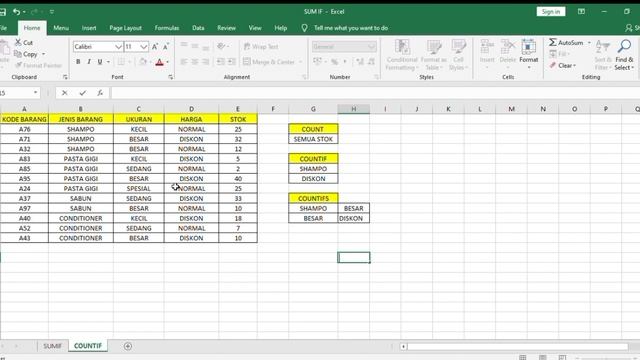Toggle Bold formatting
The width and height of the screenshot is (640, 360).
click(78, 62)
